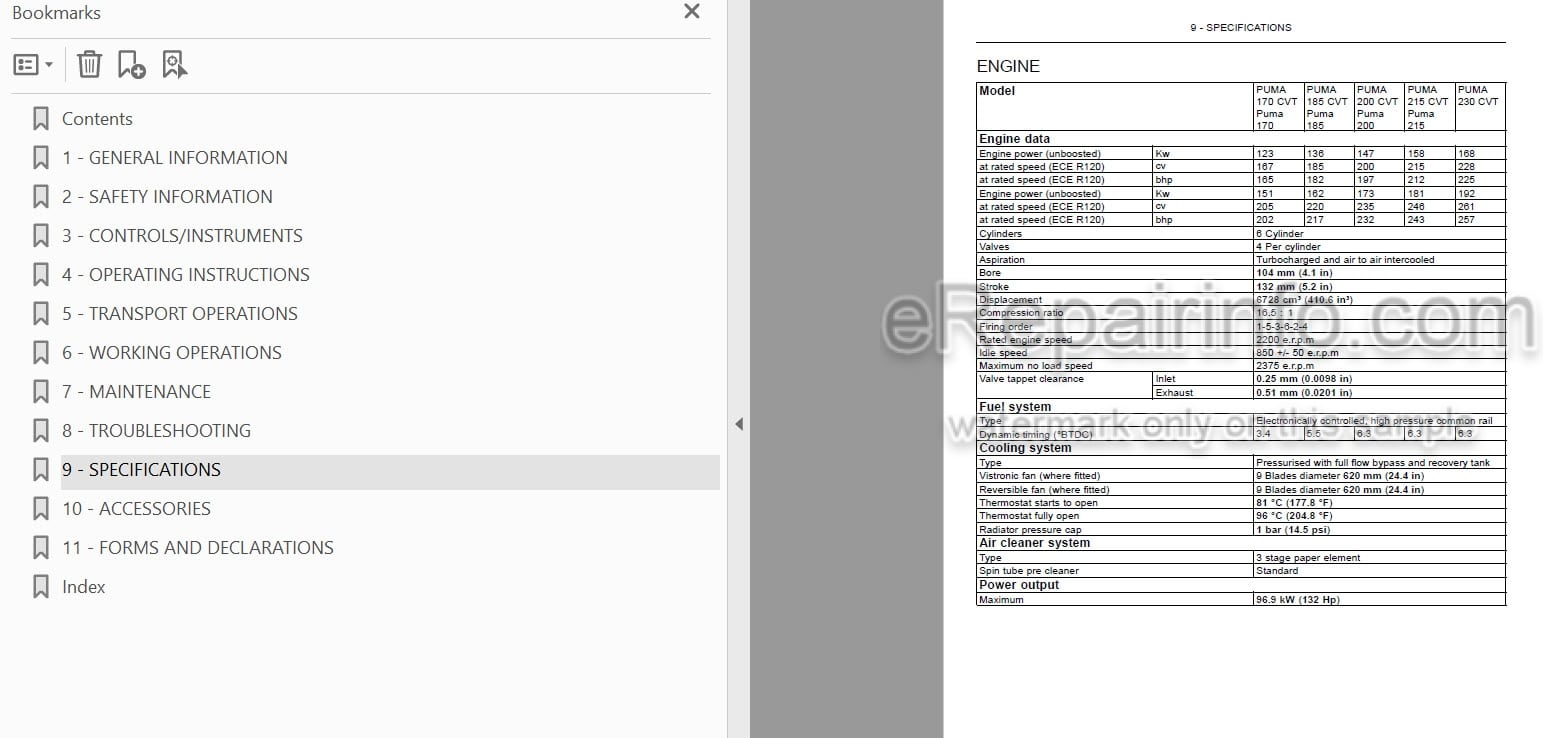Click the 'Cooling system' section header
1543x738 pixels.
click(1025, 448)
